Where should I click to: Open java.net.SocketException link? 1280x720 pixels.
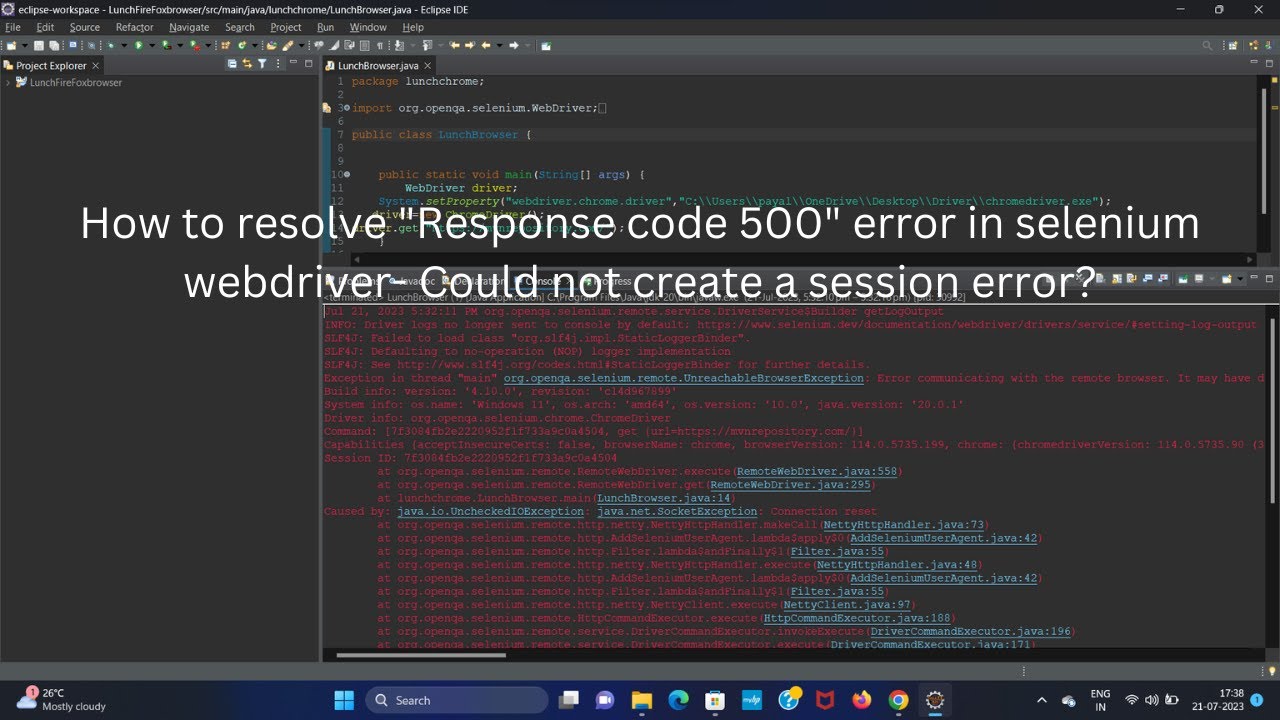(677, 511)
